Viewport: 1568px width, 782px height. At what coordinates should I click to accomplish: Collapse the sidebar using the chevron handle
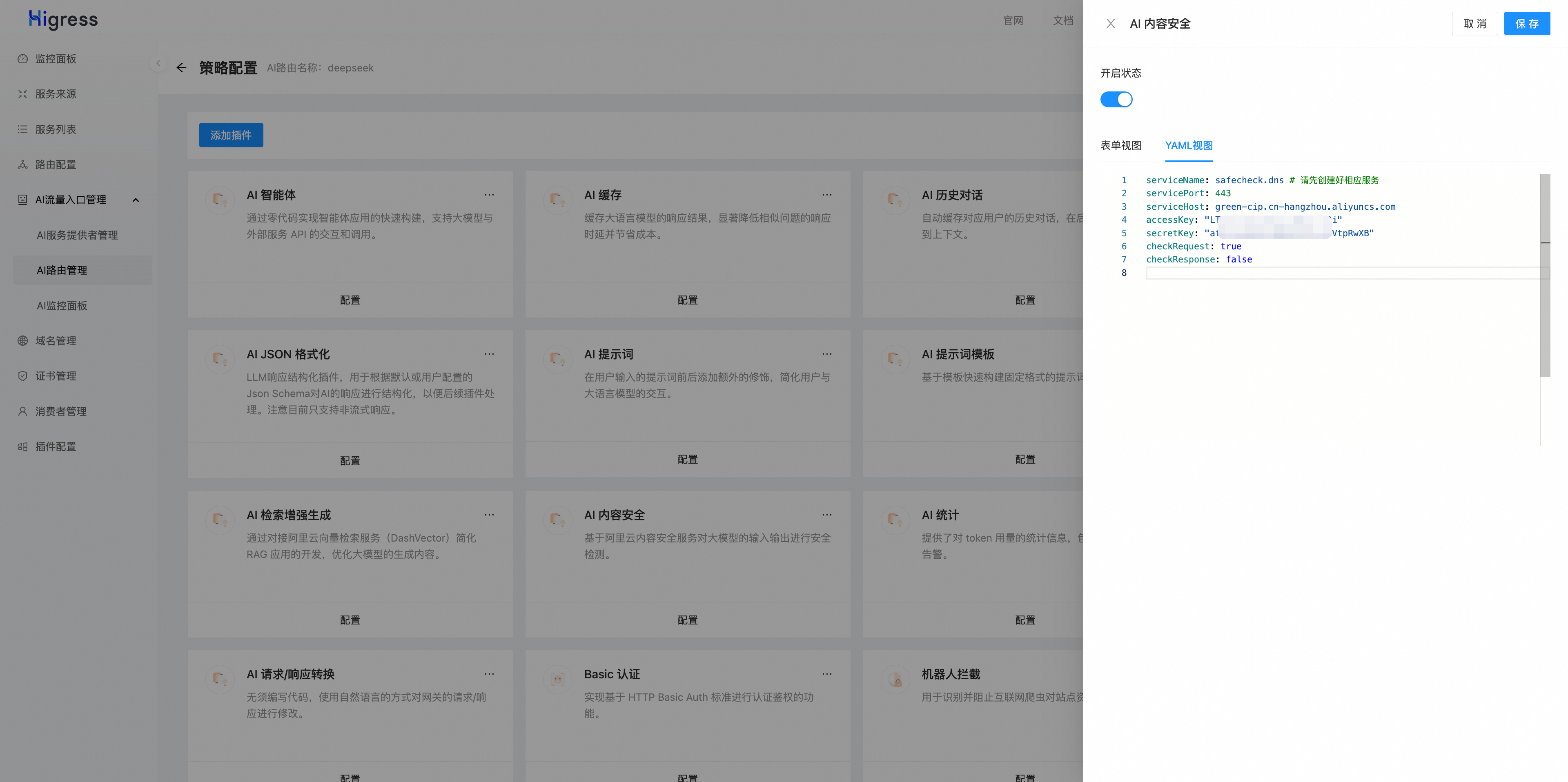pos(158,63)
